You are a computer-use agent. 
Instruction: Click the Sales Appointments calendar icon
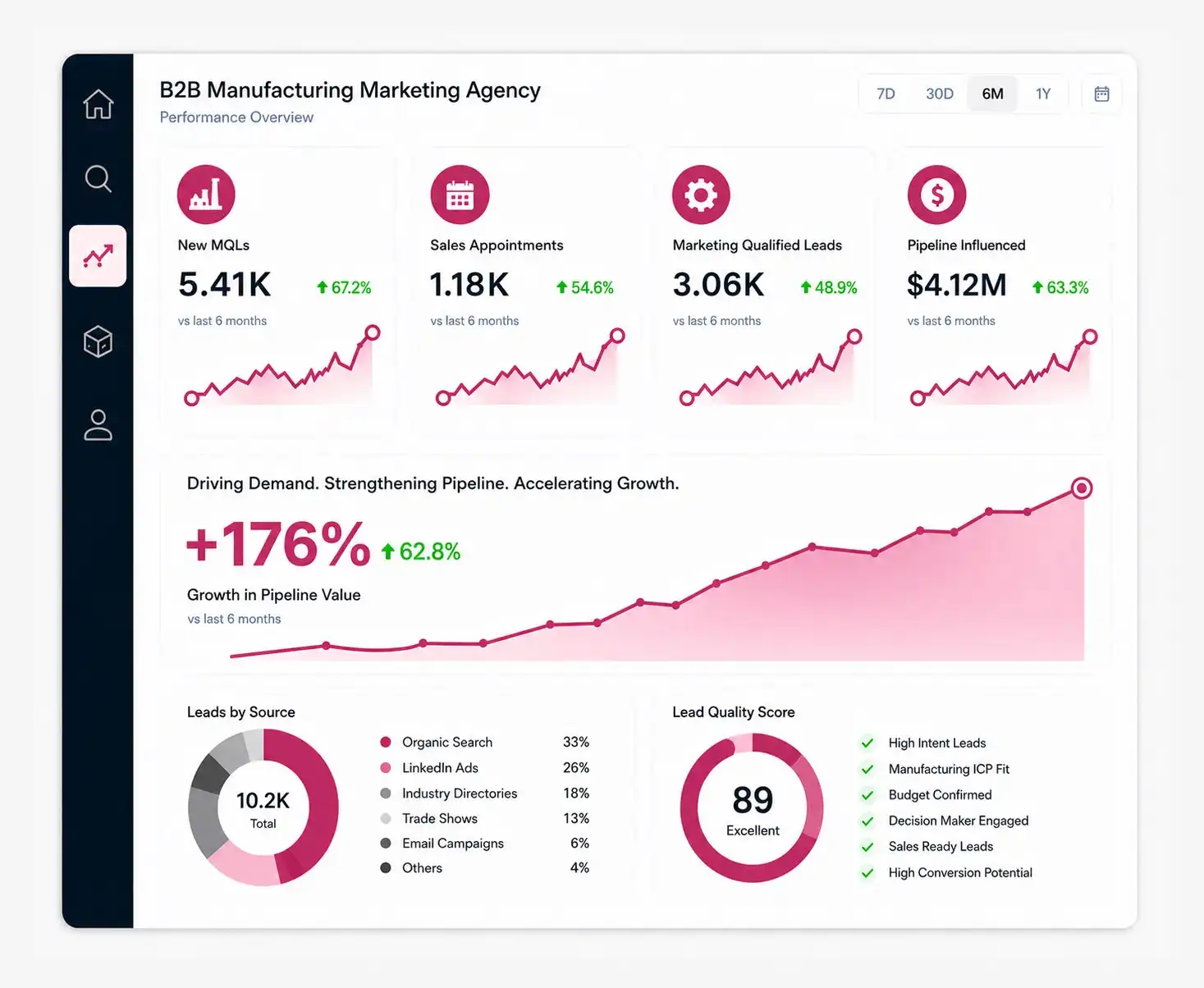tap(460, 194)
